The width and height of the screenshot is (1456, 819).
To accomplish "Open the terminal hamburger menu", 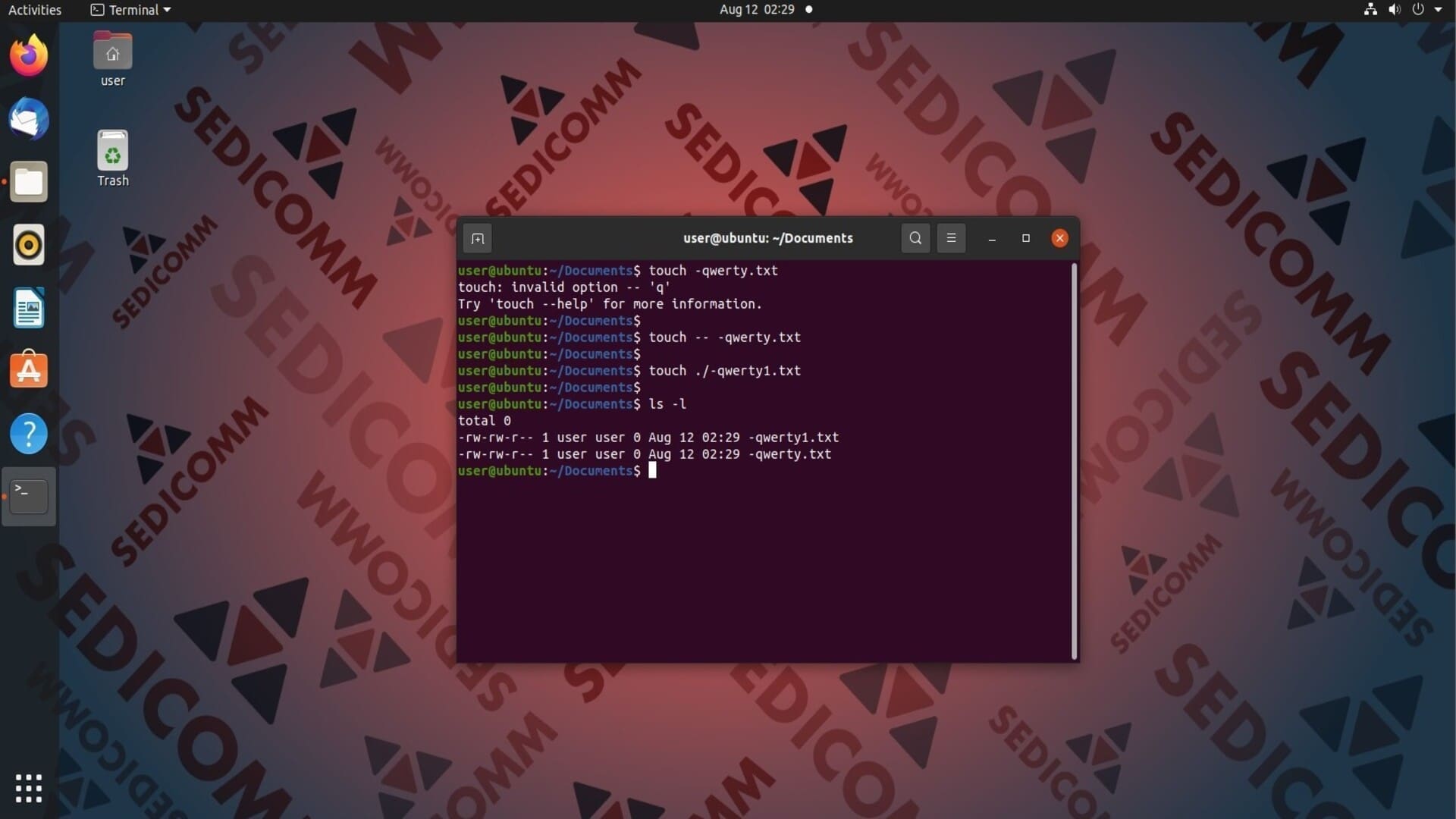I will (951, 238).
